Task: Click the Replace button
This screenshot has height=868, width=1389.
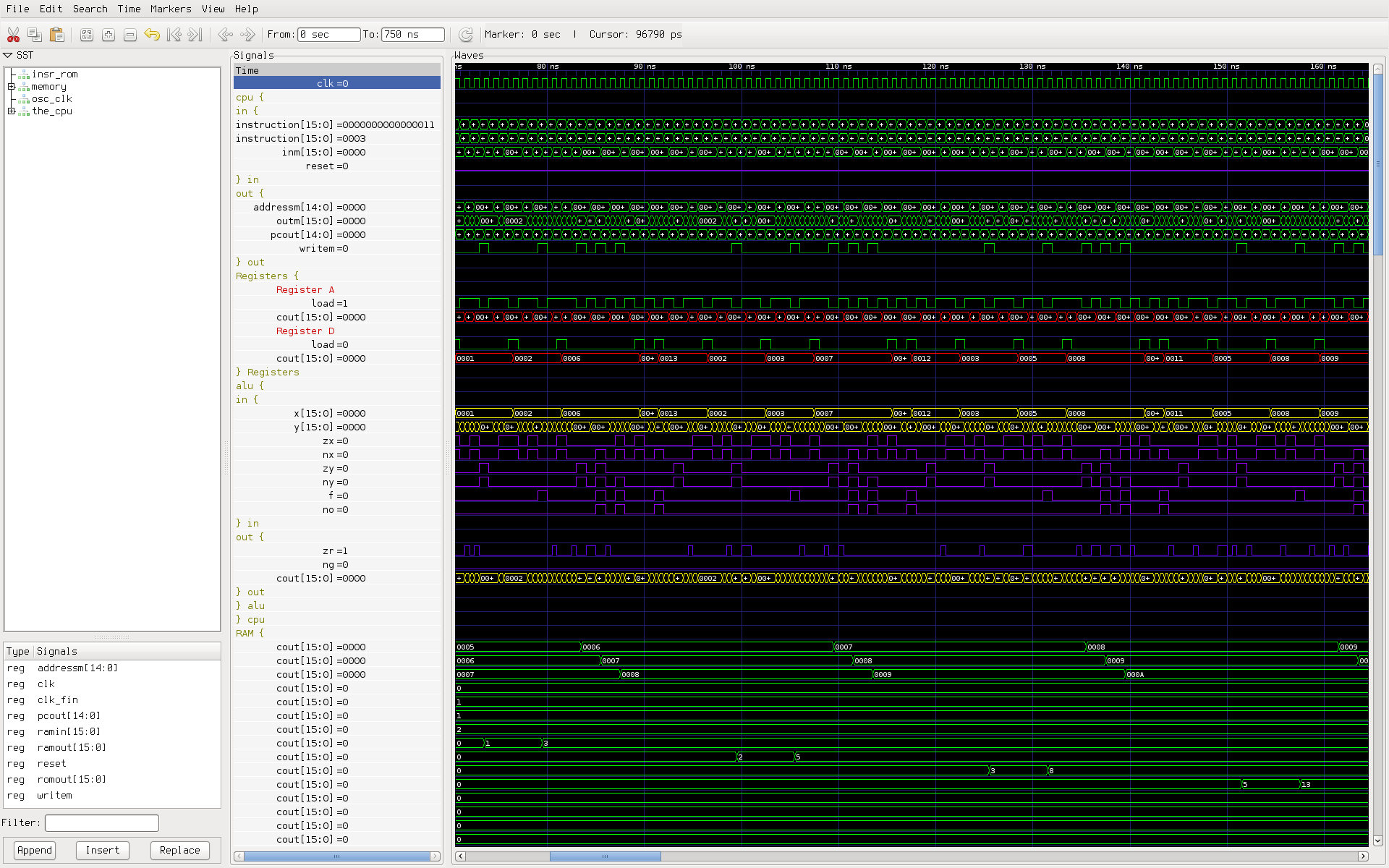Action: (x=179, y=850)
